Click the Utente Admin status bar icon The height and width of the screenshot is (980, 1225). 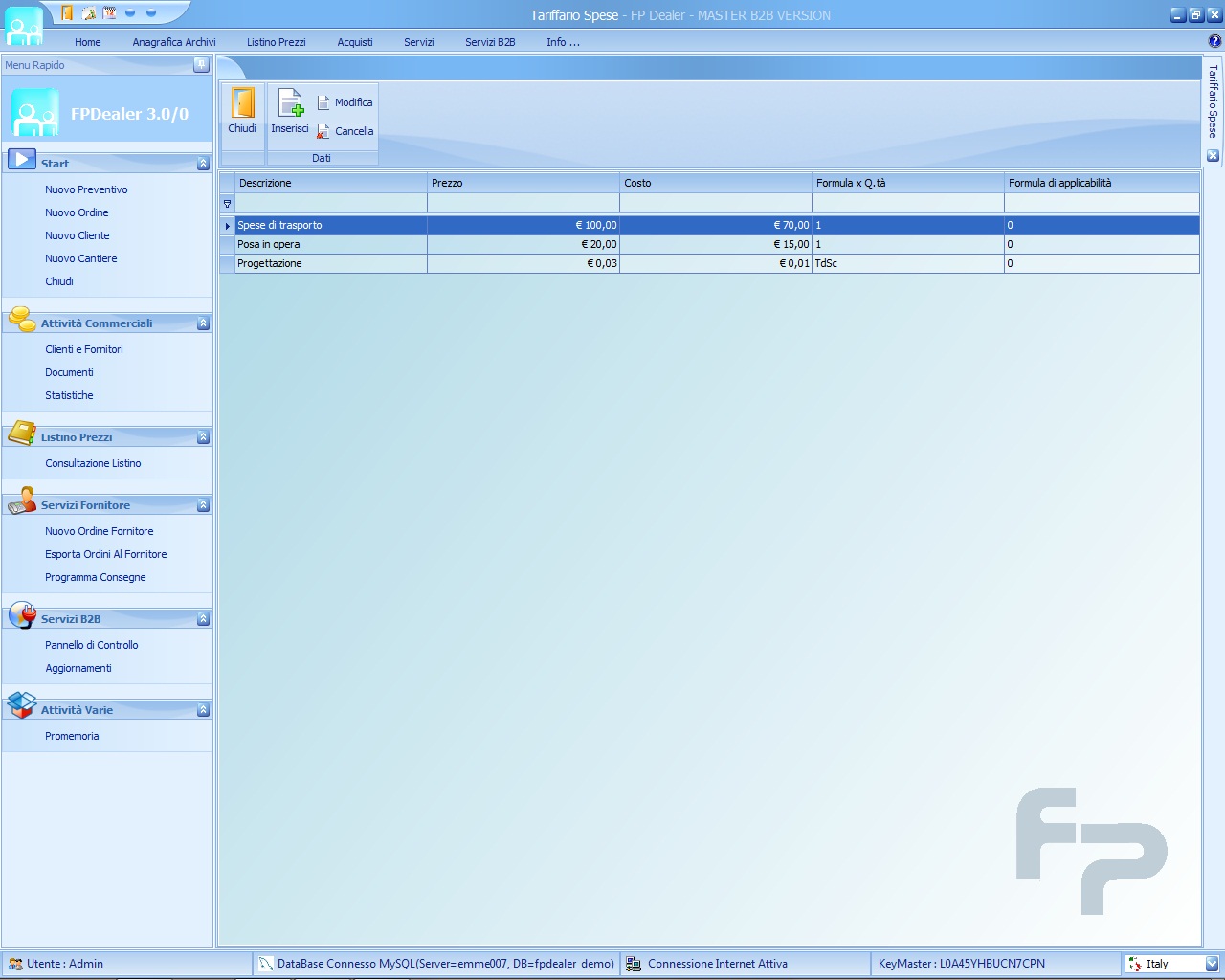point(15,964)
